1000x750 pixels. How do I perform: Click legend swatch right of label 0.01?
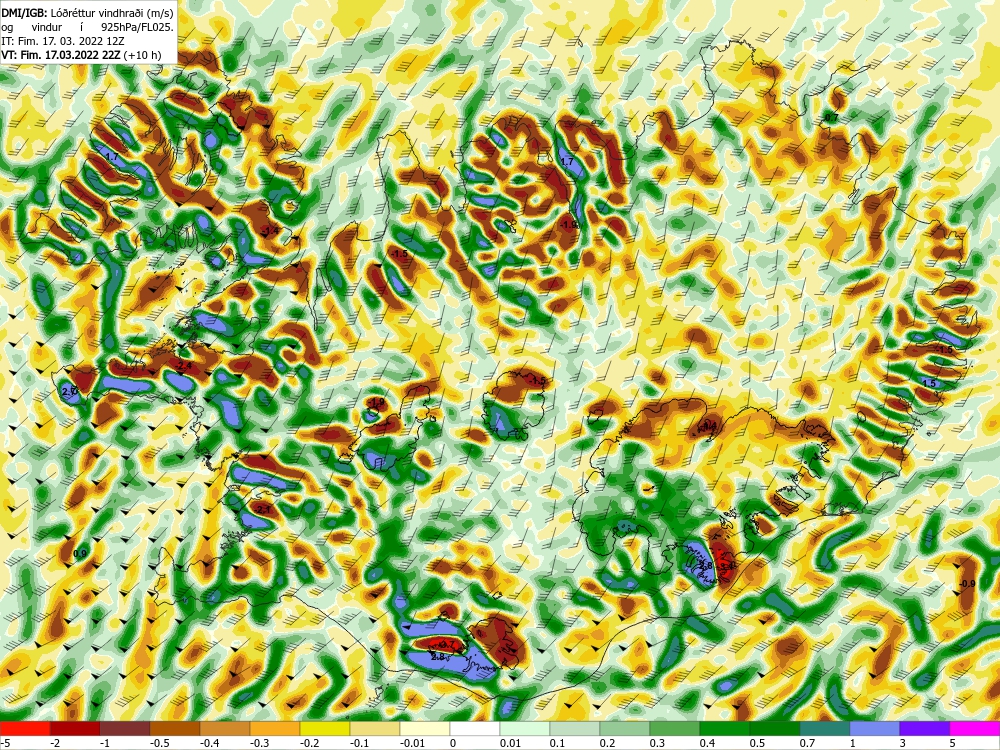pos(525,728)
